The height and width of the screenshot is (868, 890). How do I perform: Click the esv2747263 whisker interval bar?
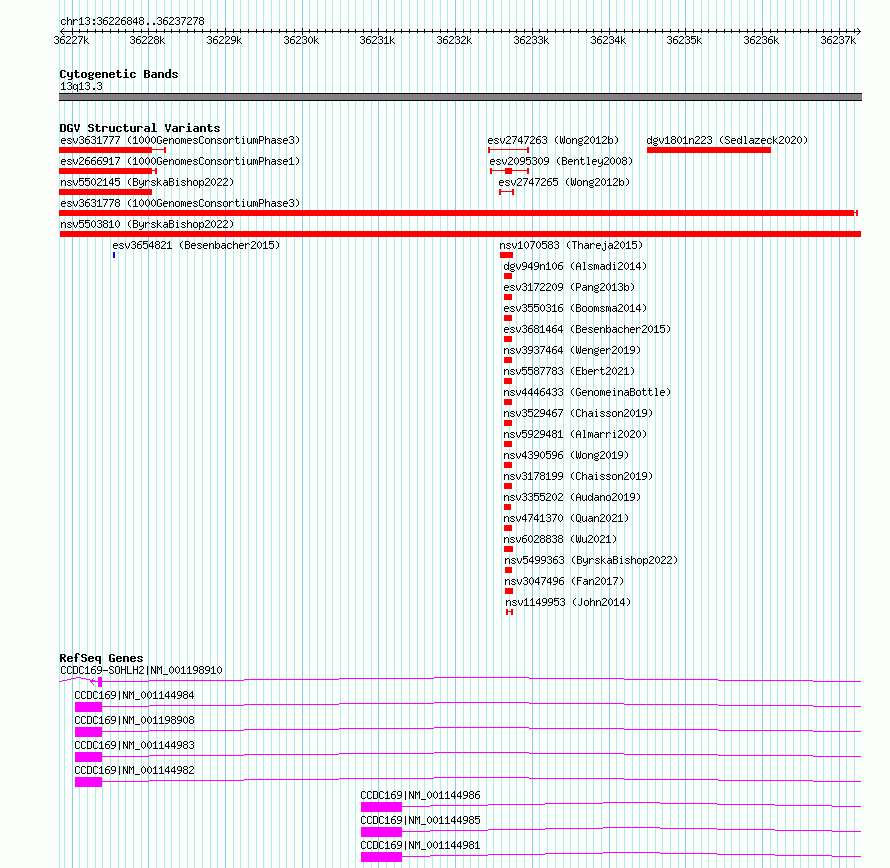point(509,150)
